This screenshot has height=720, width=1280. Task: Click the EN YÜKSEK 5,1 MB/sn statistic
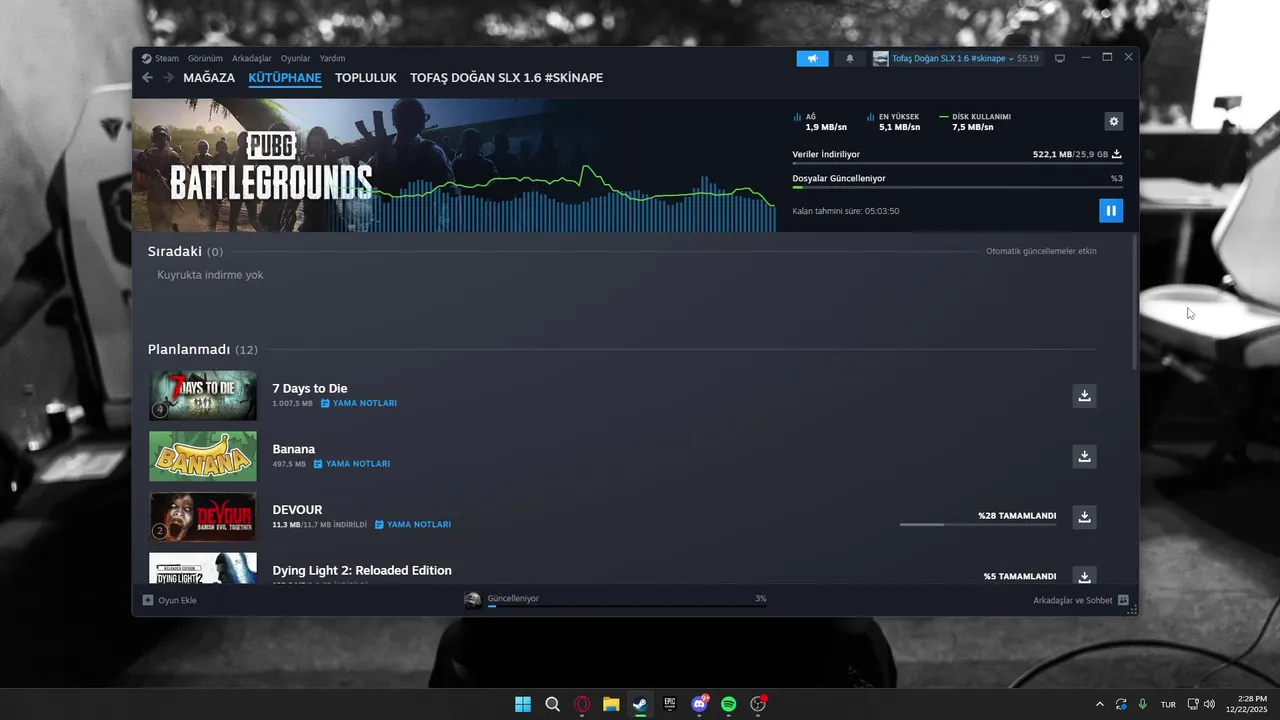click(x=894, y=122)
